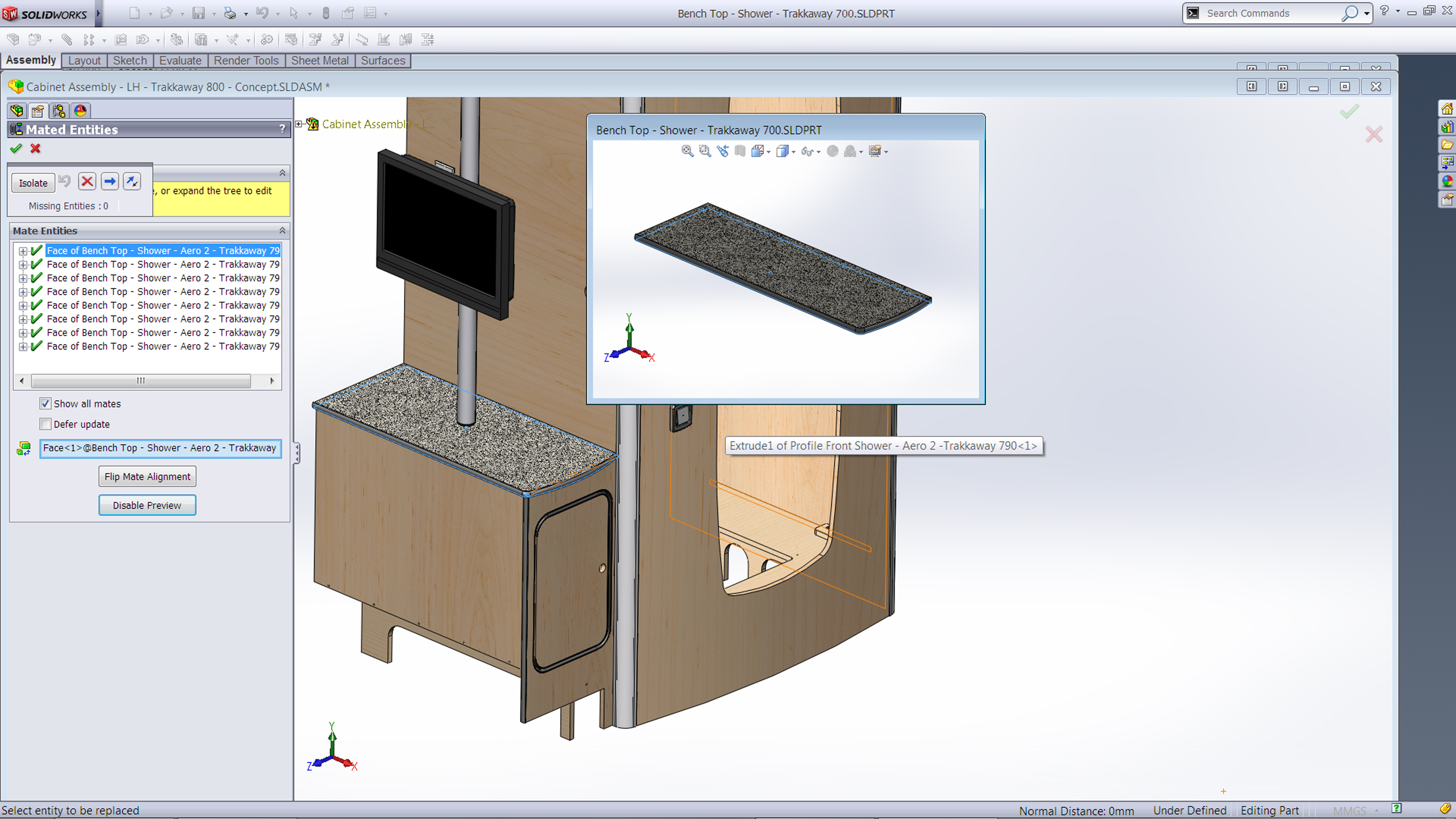Enable the Defer update checkbox
Viewport: 1456px width, 819px height.
pos(45,424)
